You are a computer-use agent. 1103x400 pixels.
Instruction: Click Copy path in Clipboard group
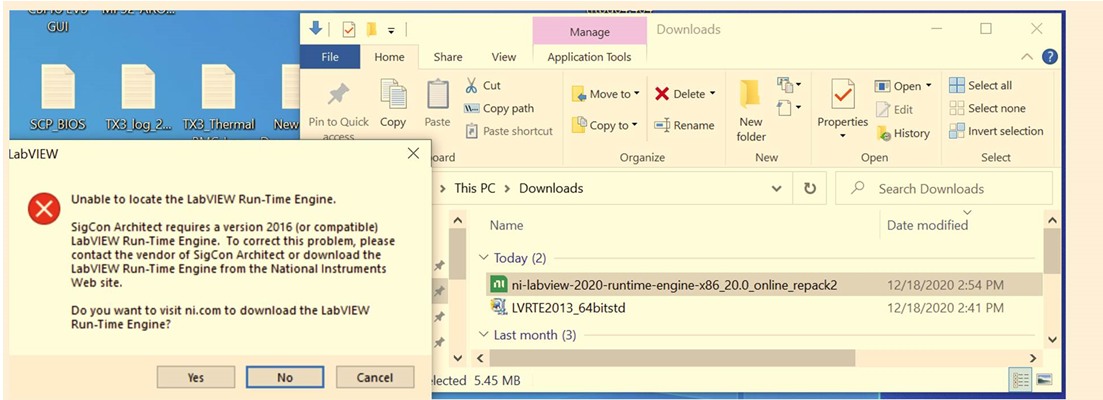point(499,108)
